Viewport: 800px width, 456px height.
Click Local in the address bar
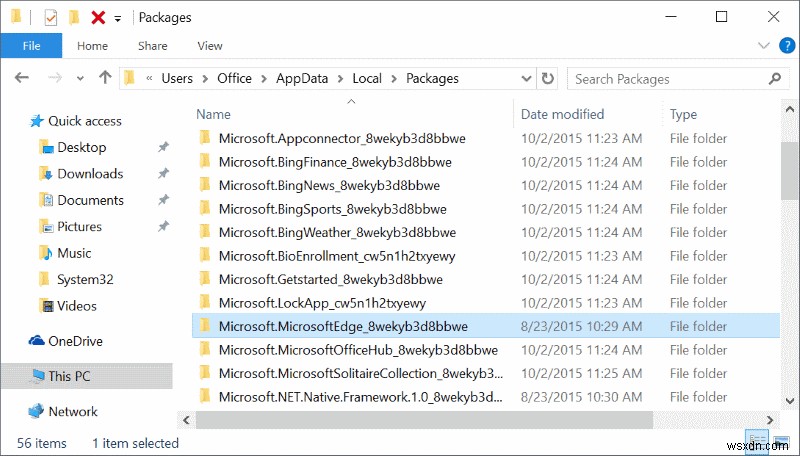tap(367, 79)
